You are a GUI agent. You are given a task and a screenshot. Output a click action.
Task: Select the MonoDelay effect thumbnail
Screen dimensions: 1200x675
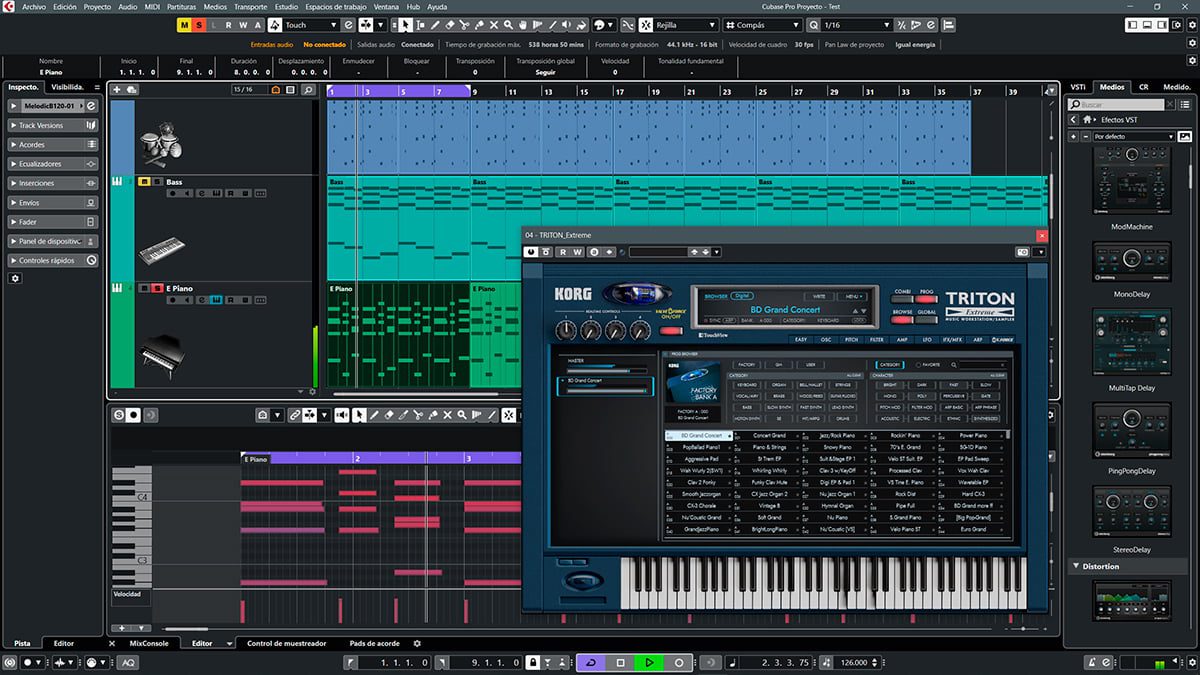tap(1132, 264)
